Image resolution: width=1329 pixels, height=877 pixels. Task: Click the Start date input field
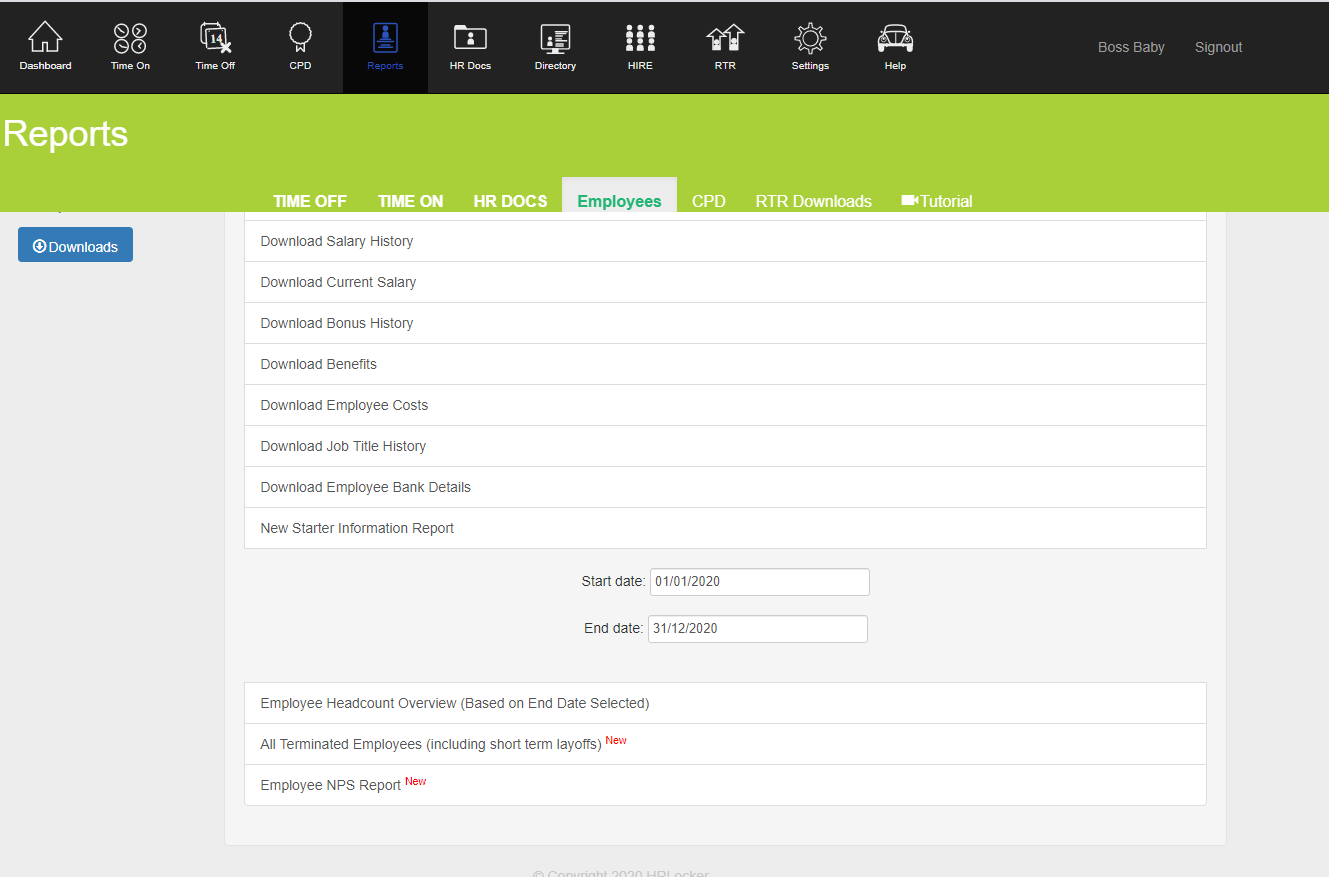click(759, 582)
